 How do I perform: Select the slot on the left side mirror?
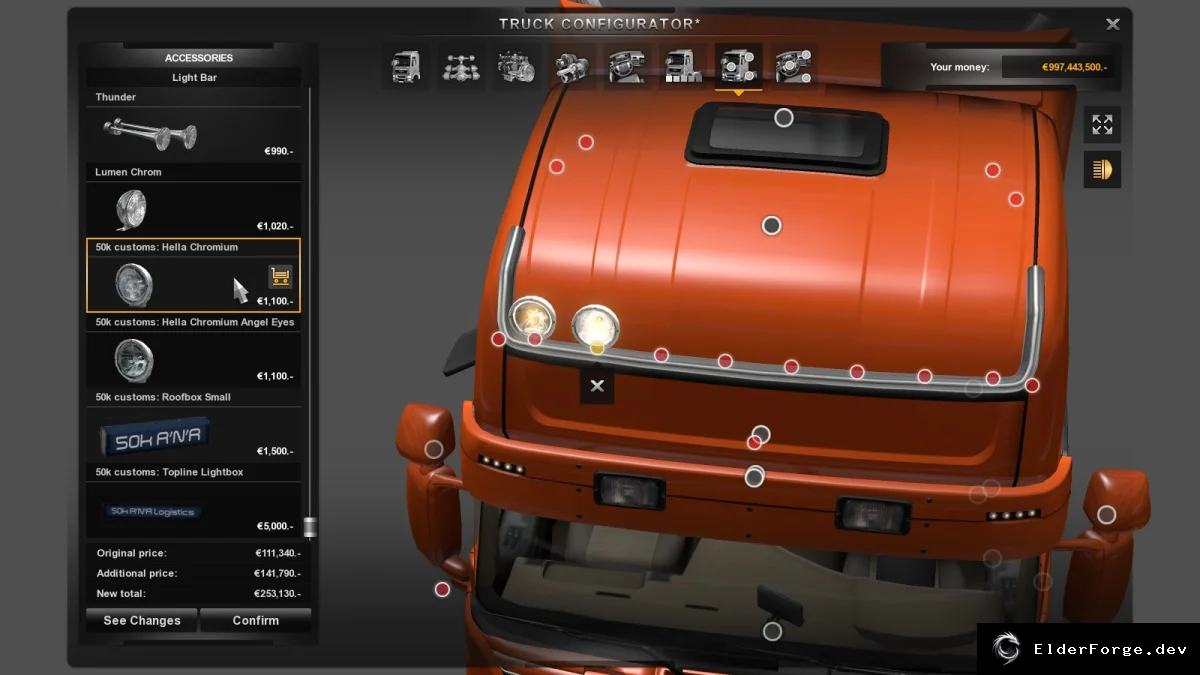434,449
